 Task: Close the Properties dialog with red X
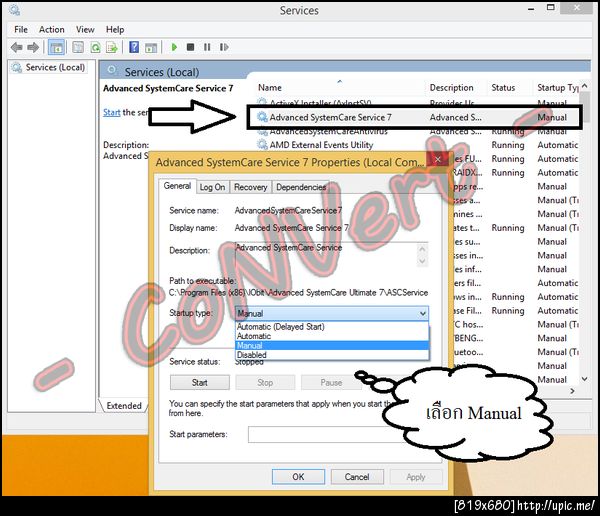click(438, 159)
